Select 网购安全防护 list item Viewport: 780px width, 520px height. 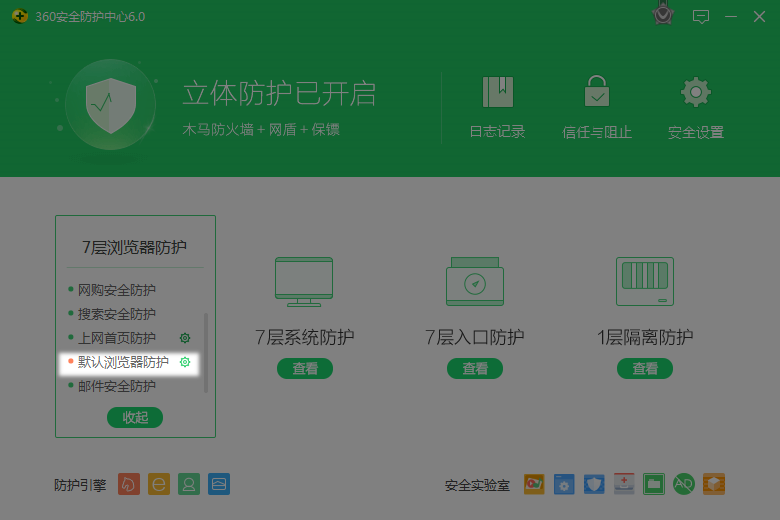click(117, 290)
